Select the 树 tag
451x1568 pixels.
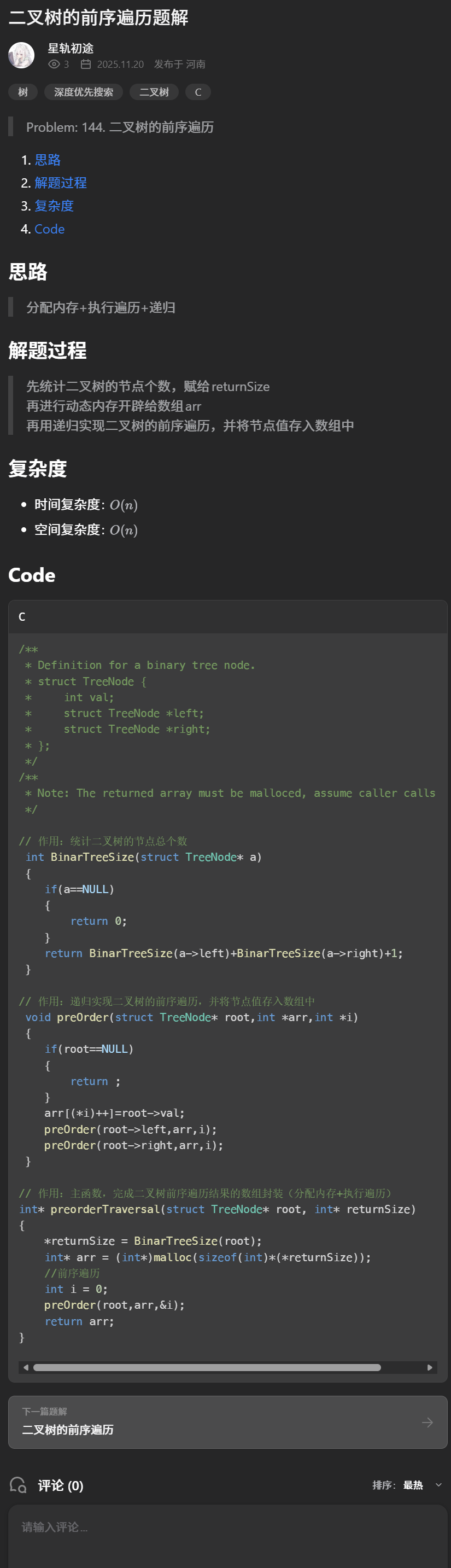(x=23, y=92)
